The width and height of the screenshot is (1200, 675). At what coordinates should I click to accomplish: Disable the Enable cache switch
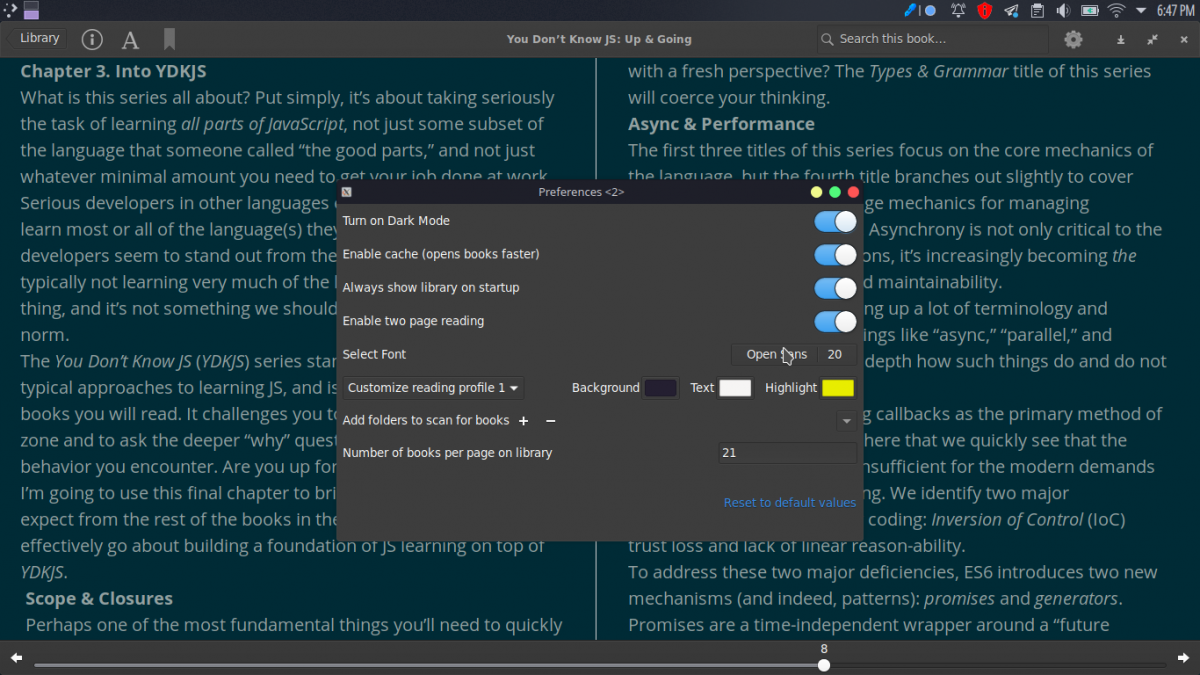click(x=835, y=254)
